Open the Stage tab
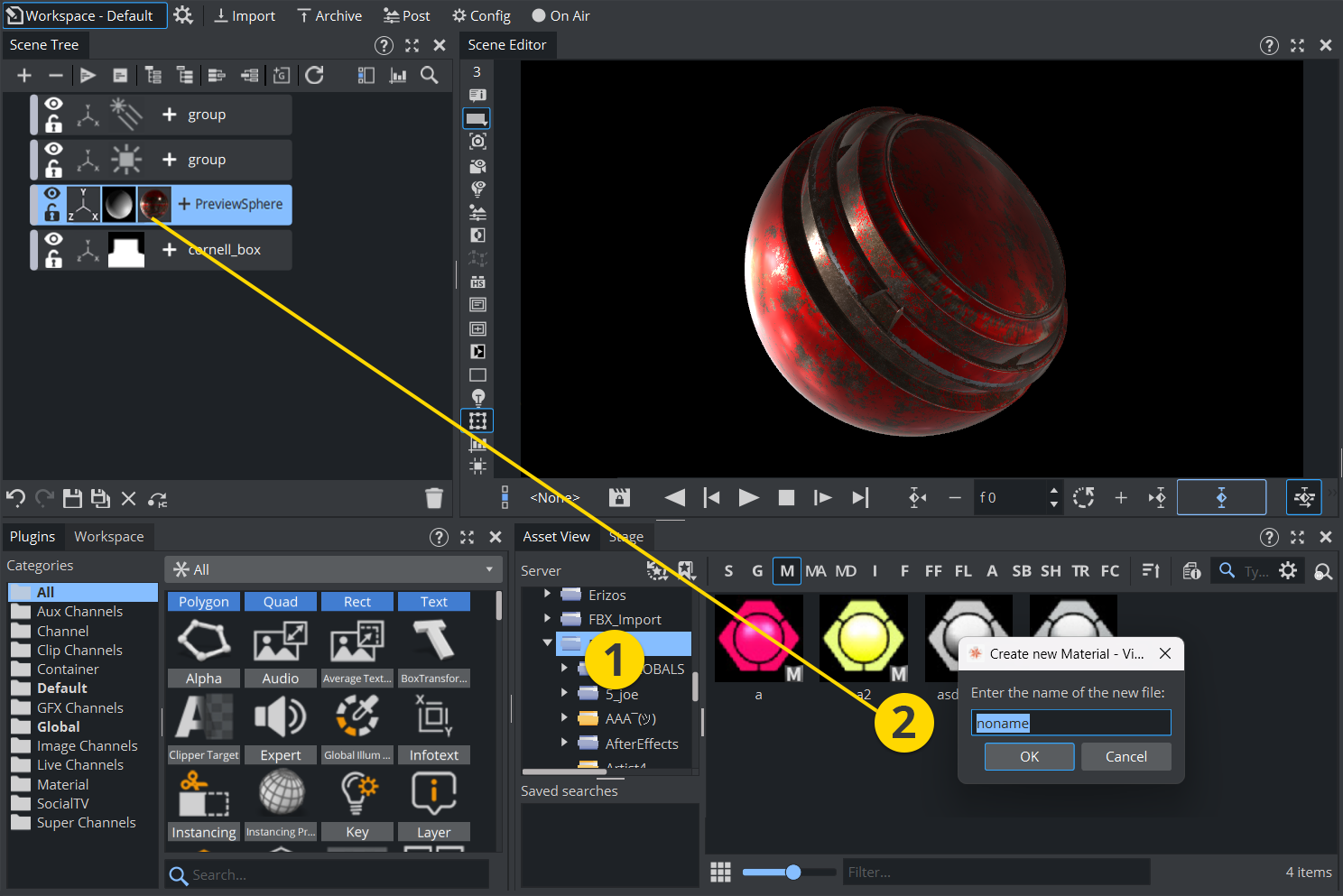Image resolution: width=1343 pixels, height=896 pixels. [x=626, y=536]
